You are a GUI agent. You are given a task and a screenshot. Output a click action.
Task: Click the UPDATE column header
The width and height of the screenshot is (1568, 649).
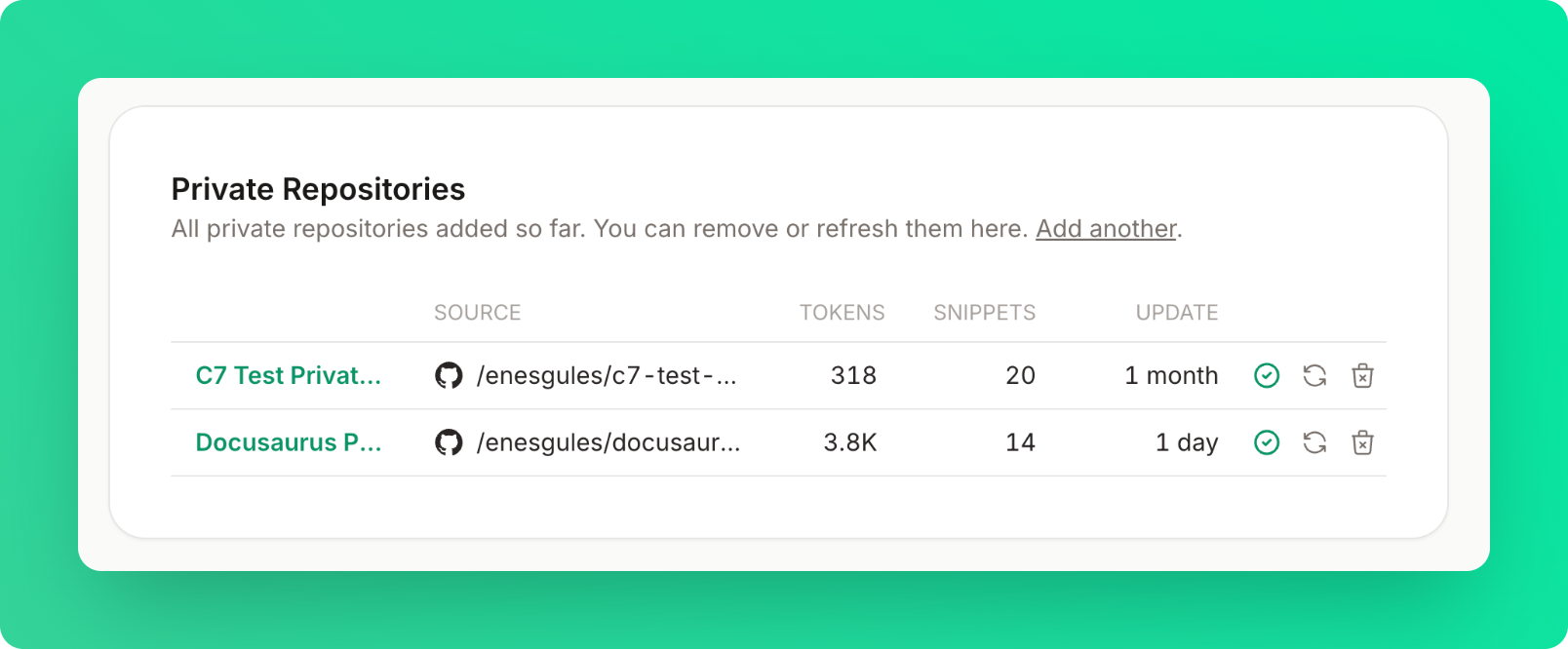click(x=1176, y=313)
